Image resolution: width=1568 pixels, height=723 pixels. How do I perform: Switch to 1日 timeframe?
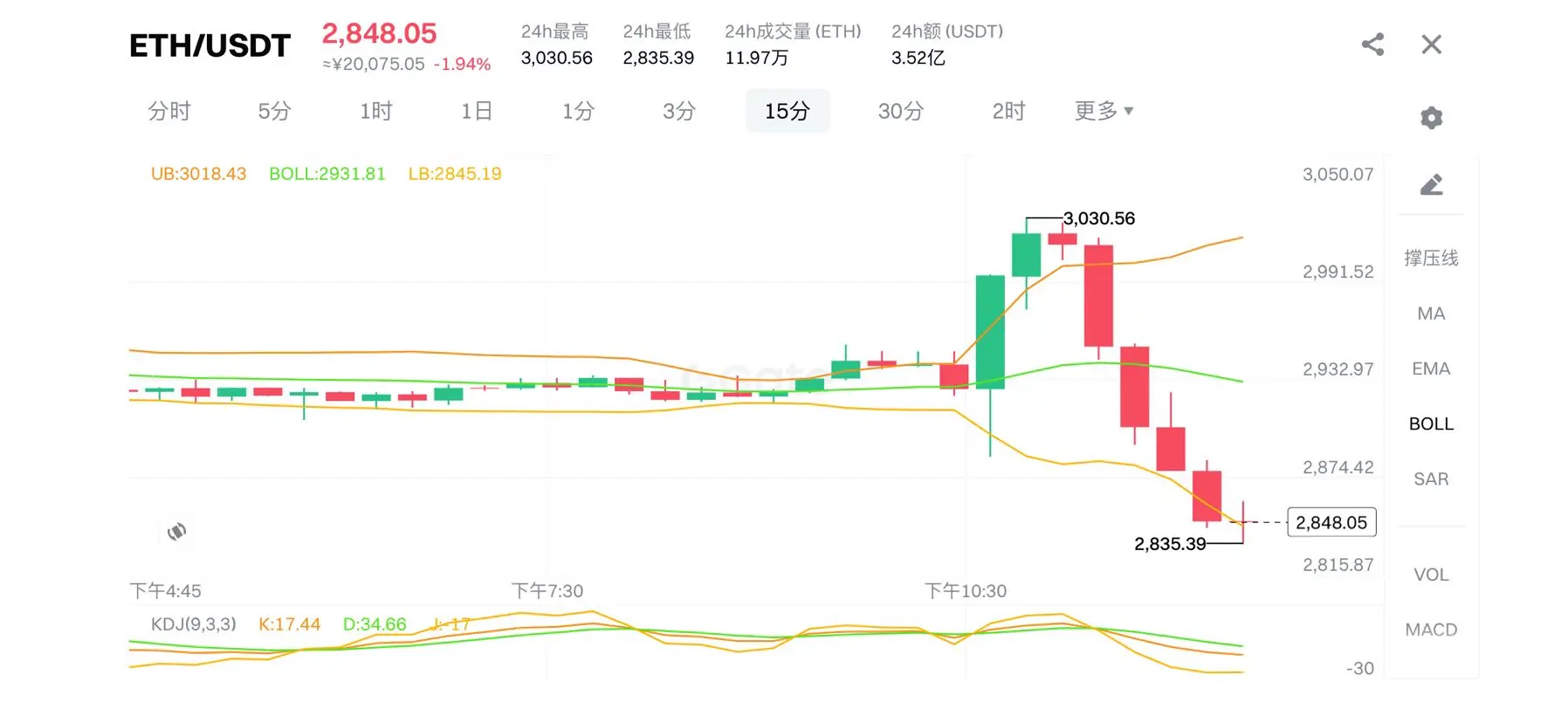[477, 111]
